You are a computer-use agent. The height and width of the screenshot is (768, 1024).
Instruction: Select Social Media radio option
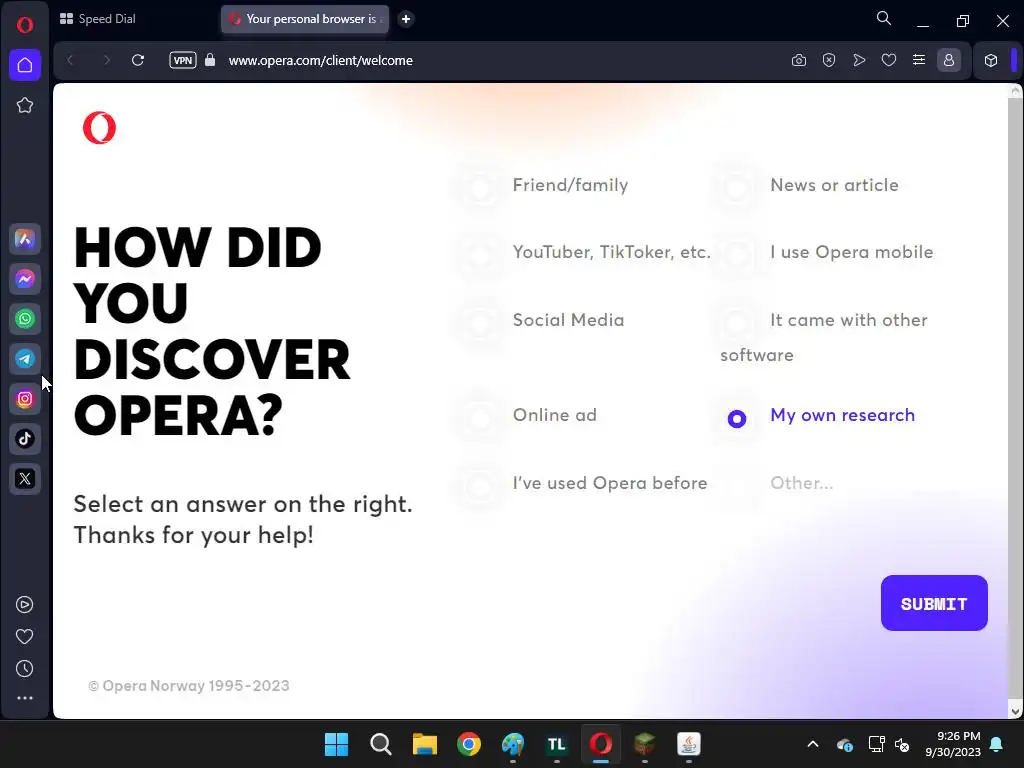[480, 323]
